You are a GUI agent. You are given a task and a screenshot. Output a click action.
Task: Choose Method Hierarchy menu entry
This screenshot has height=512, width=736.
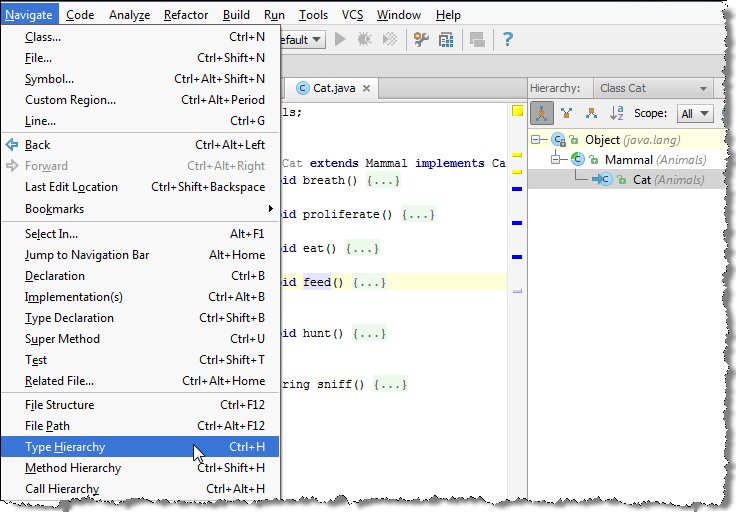(x=73, y=468)
